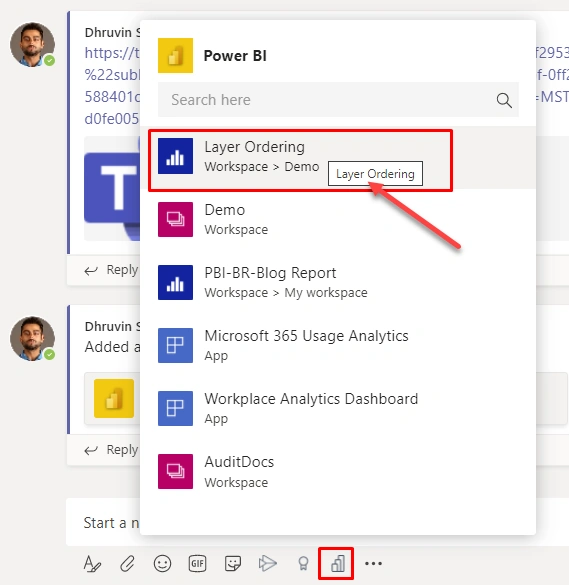The height and width of the screenshot is (585, 569).
Task: Open the Emoji picker
Action: (x=162, y=563)
